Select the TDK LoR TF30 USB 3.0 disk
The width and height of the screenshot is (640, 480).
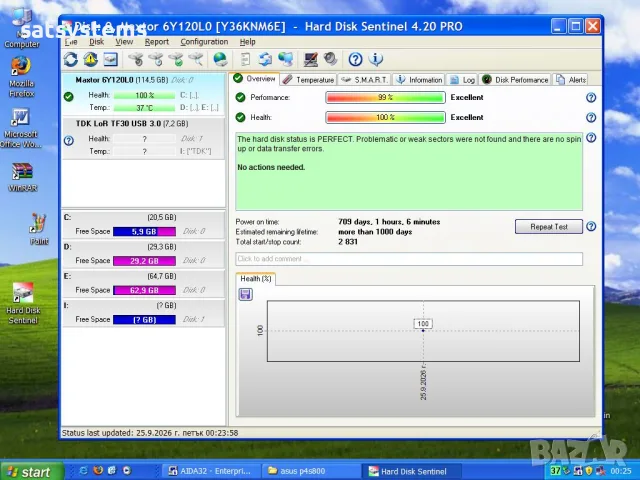pyautogui.click(x=143, y=138)
